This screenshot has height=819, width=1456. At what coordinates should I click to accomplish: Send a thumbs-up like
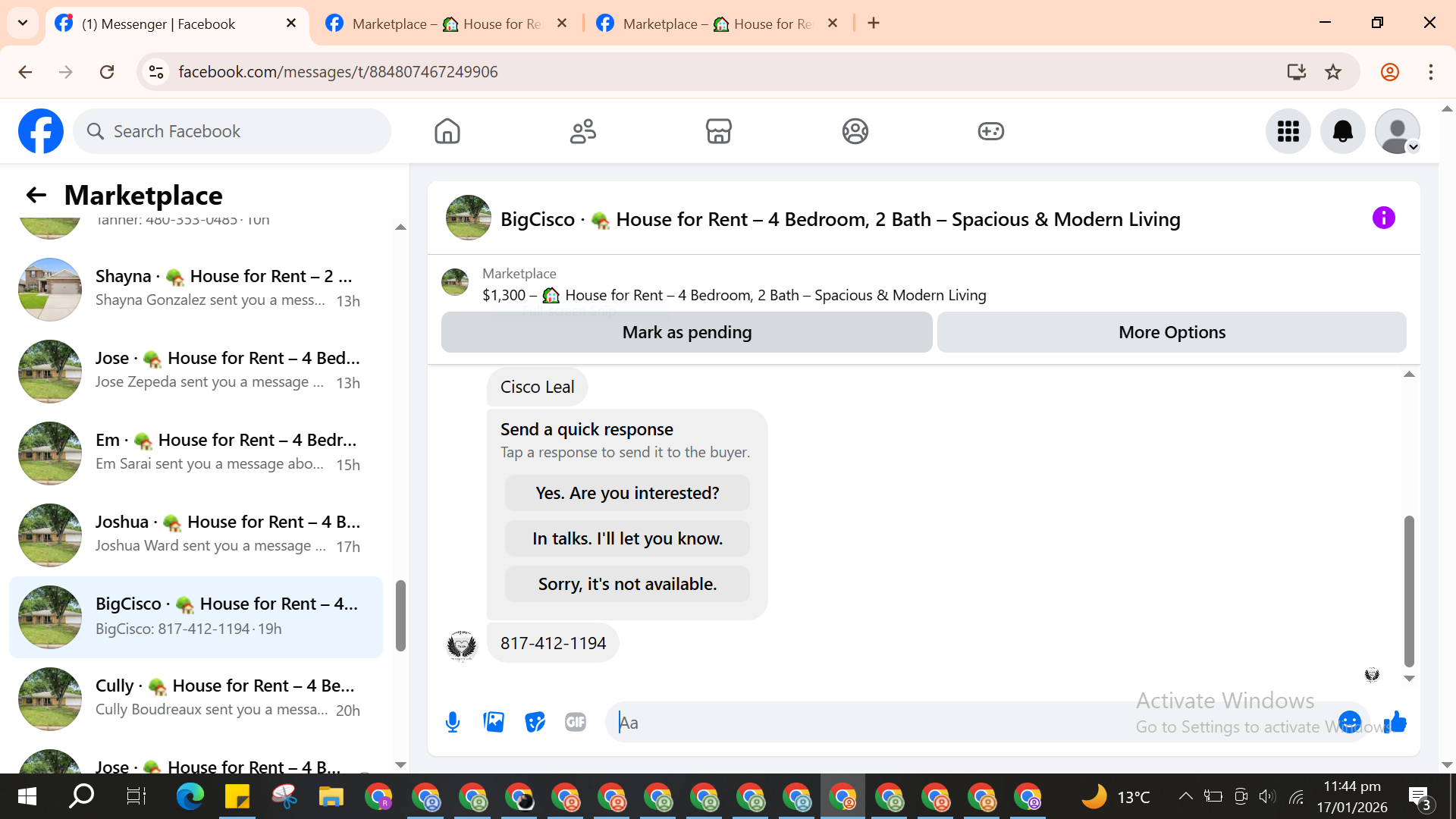pos(1395,722)
